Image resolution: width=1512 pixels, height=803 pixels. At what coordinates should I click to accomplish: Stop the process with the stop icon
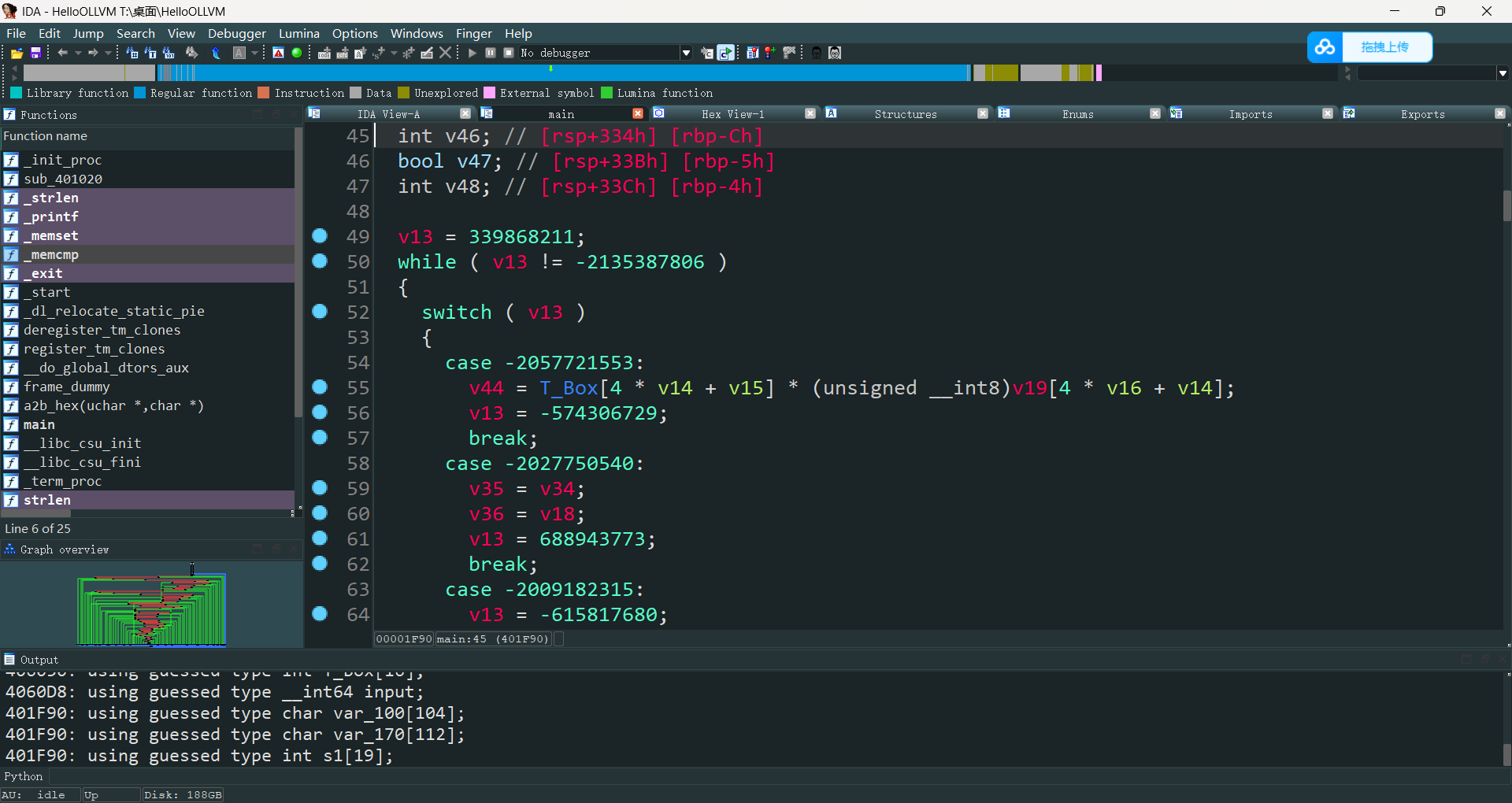click(509, 53)
